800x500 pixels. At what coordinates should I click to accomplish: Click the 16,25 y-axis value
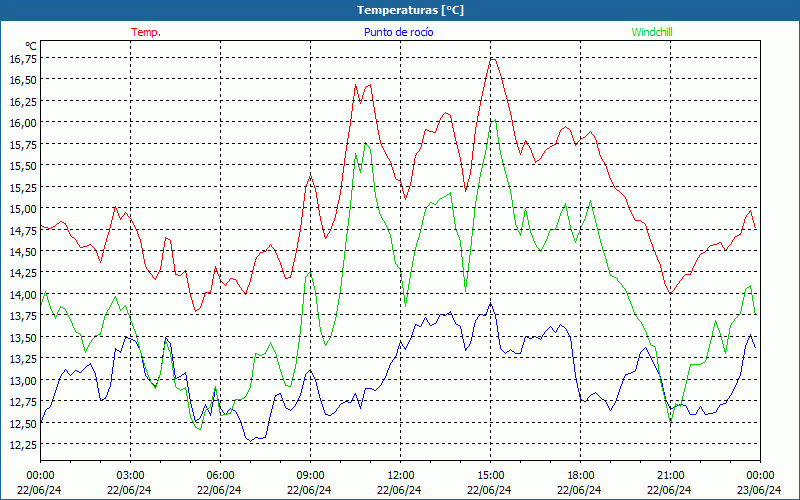(23, 102)
